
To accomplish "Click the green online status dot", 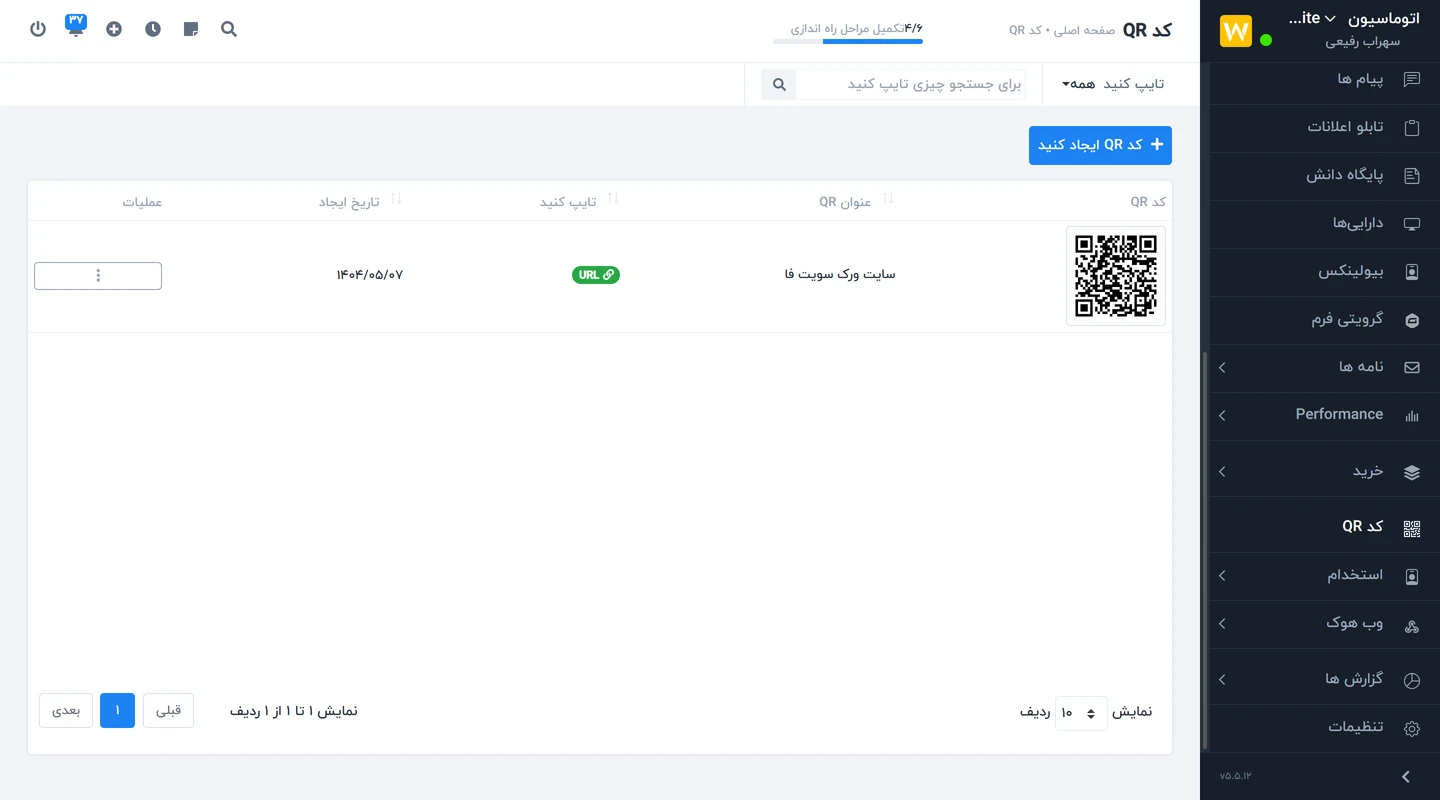I will pos(1266,40).
